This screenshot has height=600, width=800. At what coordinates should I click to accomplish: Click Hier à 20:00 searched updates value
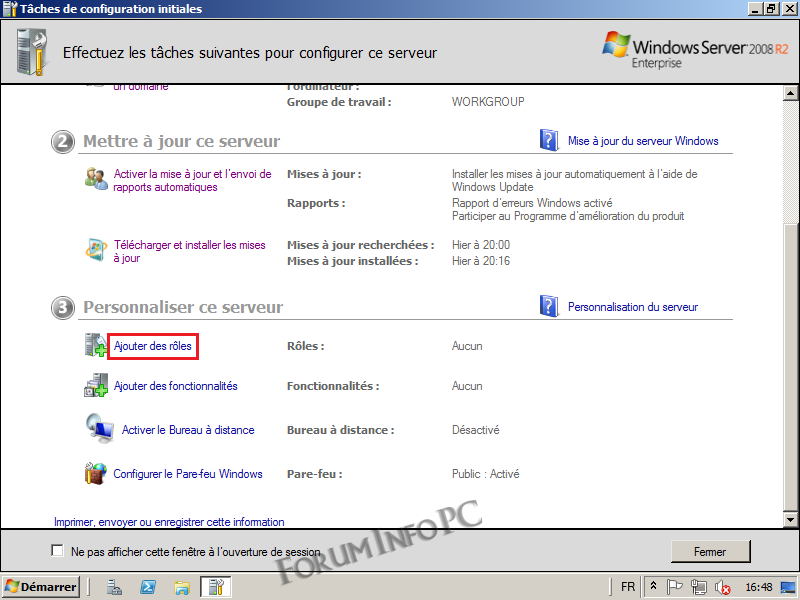click(481, 245)
